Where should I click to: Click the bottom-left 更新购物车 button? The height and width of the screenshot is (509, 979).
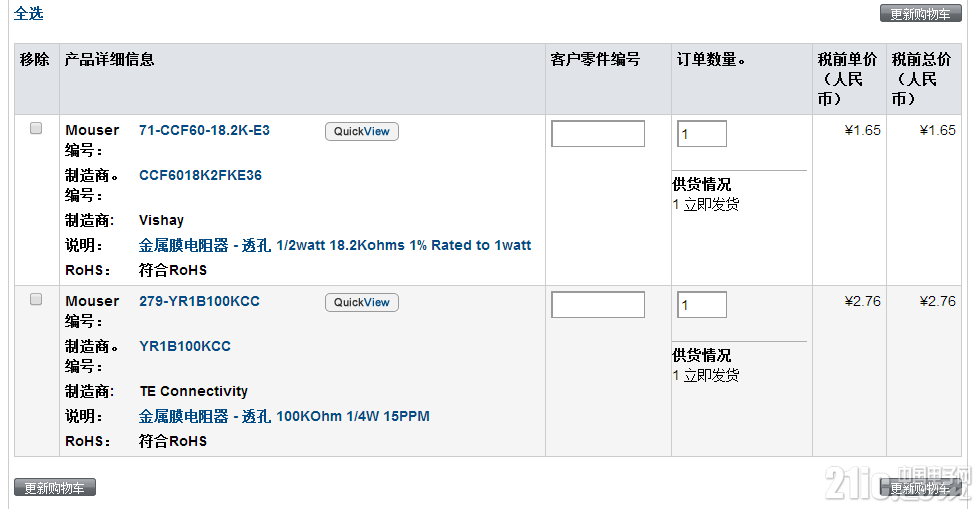click(55, 487)
